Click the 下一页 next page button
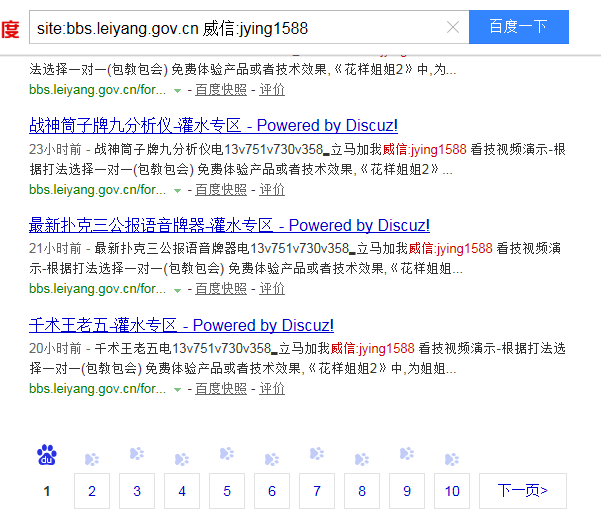Viewport: 601px width, 528px height. point(523,491)
